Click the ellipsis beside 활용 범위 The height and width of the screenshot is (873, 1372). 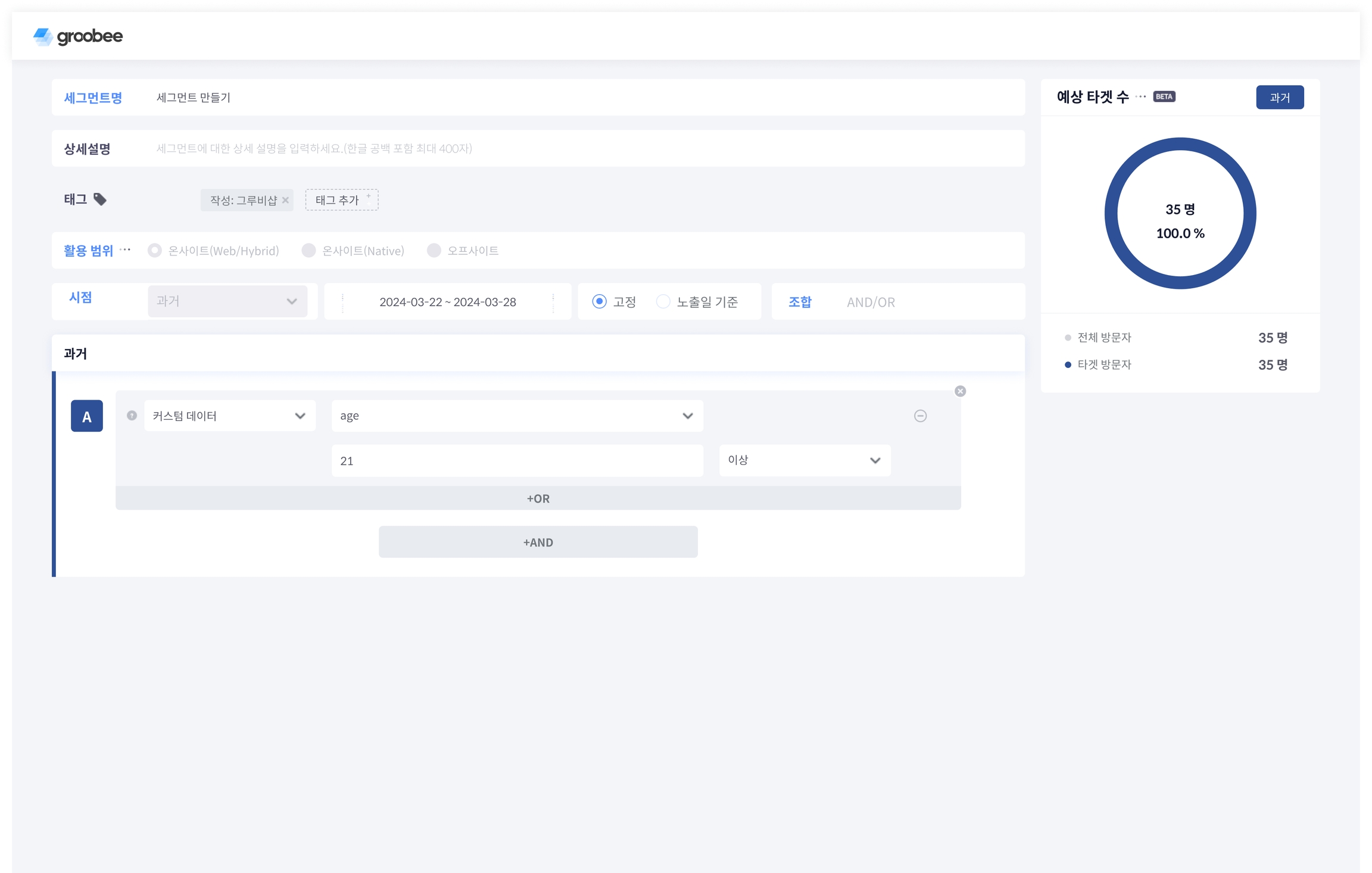coord(125,250)
